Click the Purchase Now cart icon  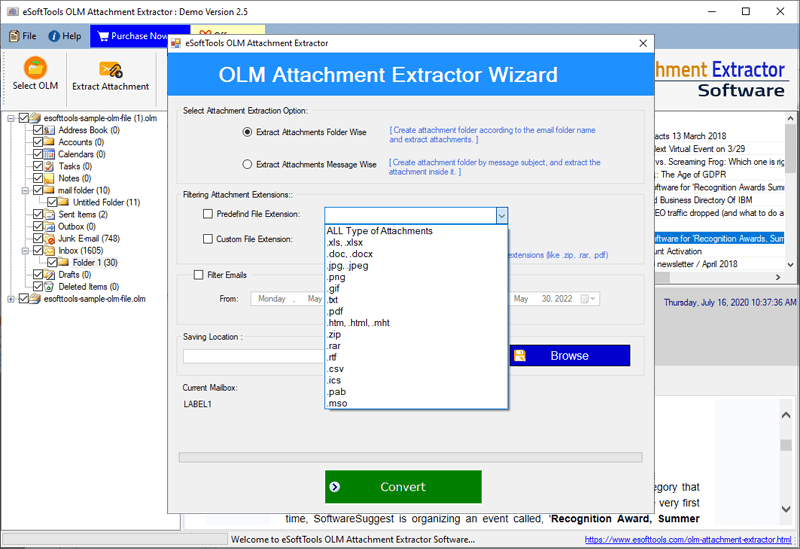click(x=103, y=36)
